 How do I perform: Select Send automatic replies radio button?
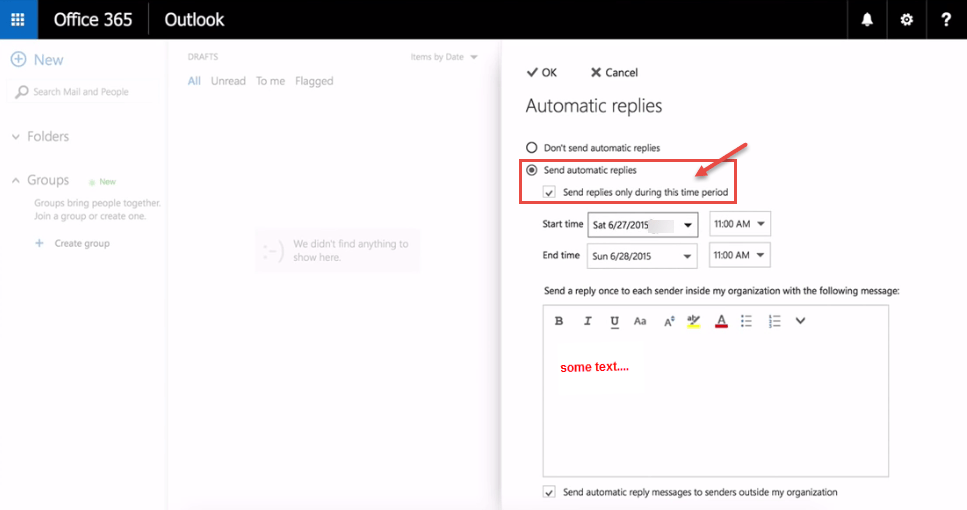532,170
